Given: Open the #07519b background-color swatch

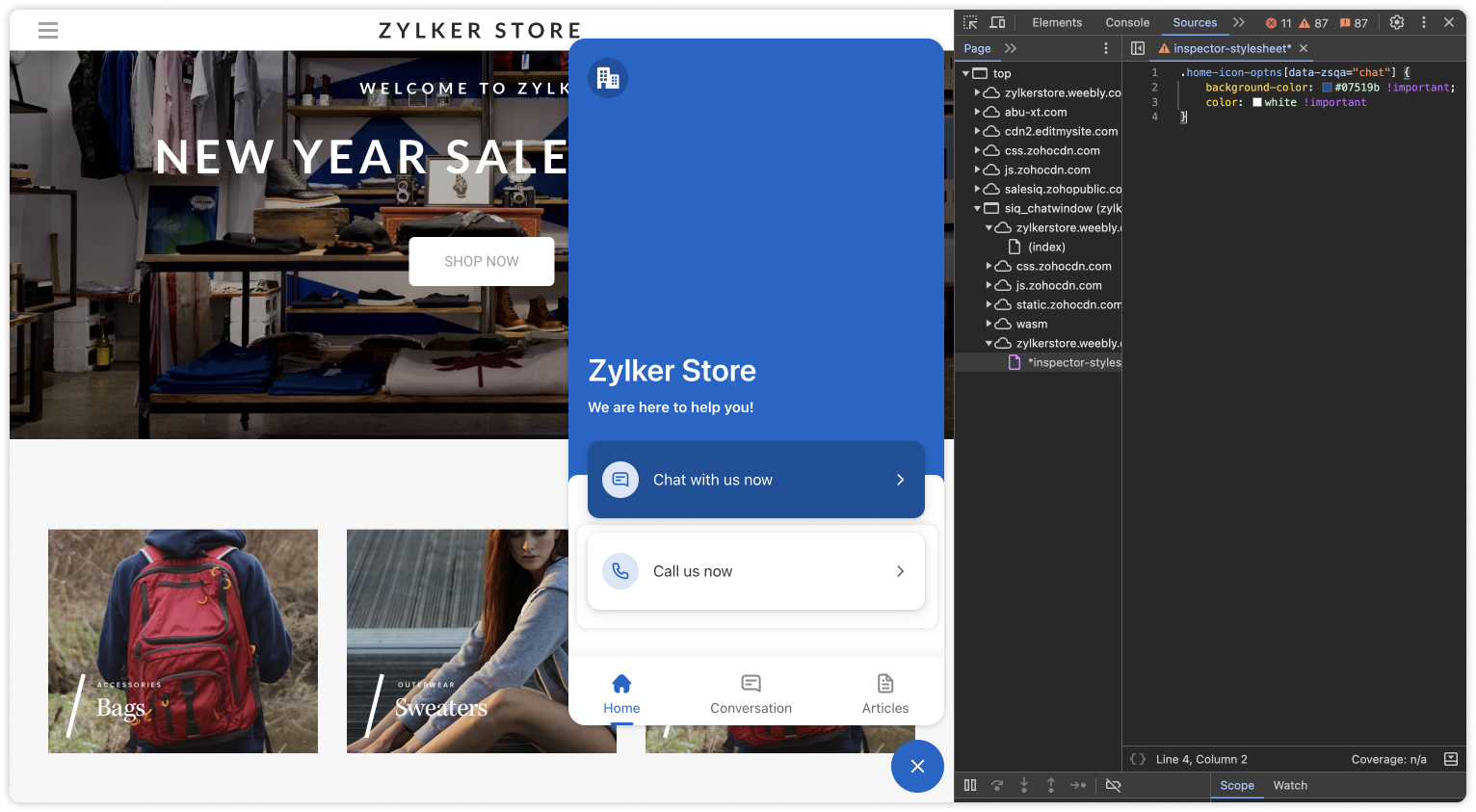Looking at the screenshot, I should coord(1327,88).
